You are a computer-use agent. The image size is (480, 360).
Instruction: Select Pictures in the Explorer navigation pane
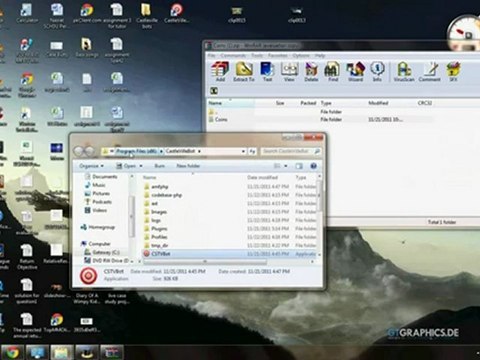(101, 193)
